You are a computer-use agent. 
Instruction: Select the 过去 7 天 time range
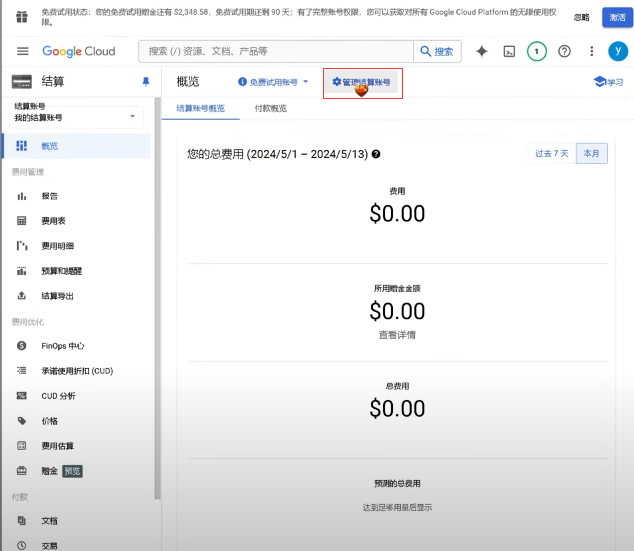pyautogui.click(x=552, y=154)
